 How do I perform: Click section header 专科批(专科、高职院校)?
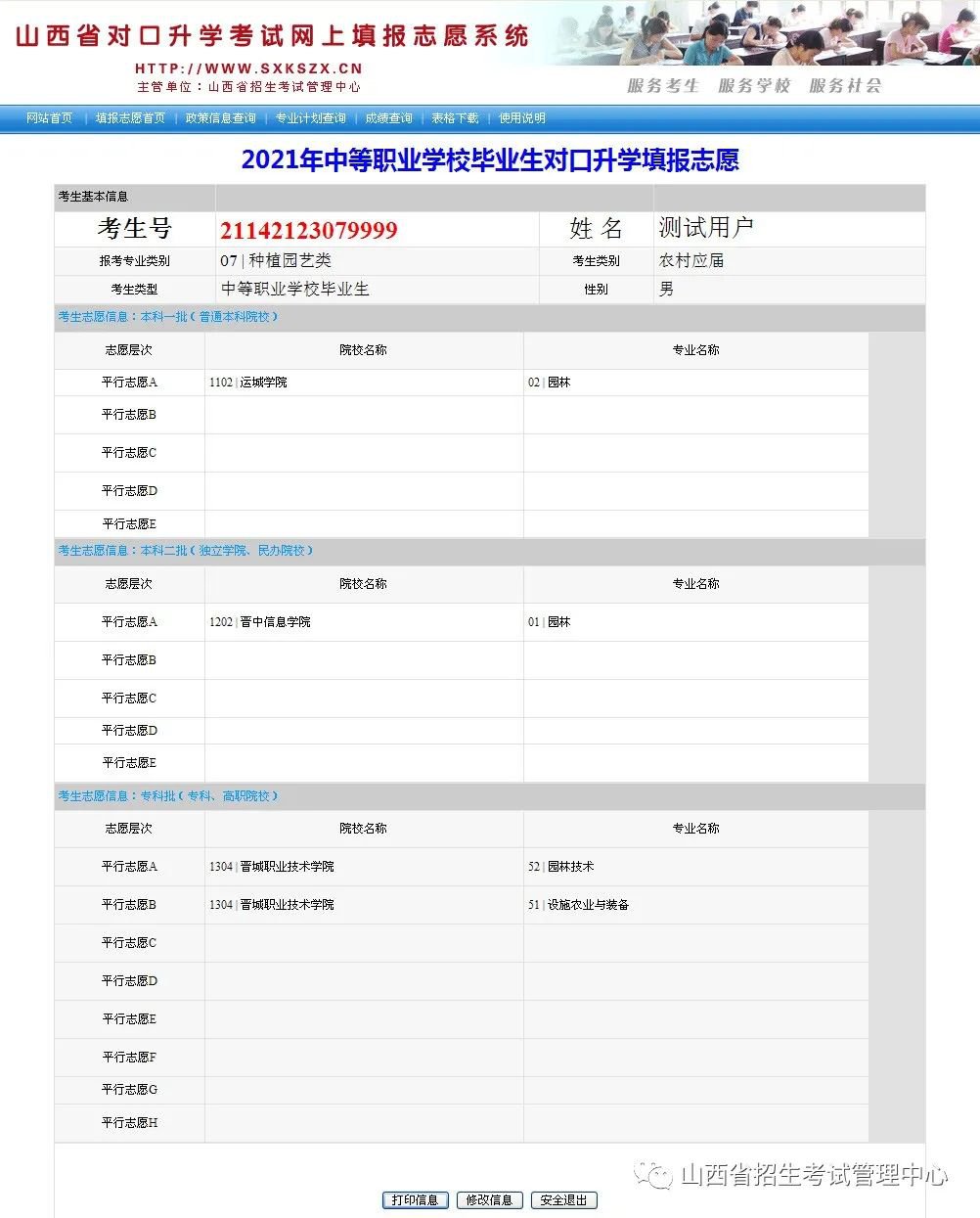pyautogui.click(x=168, y=796)
